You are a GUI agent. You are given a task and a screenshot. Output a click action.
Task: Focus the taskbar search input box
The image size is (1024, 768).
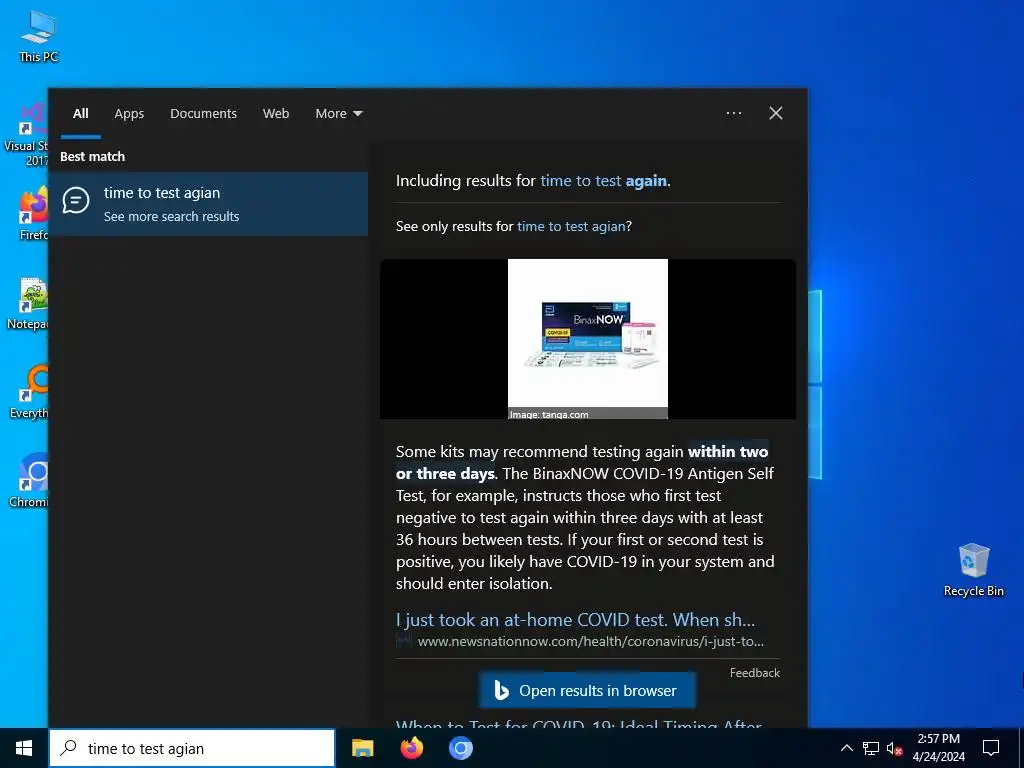(192, 748)
